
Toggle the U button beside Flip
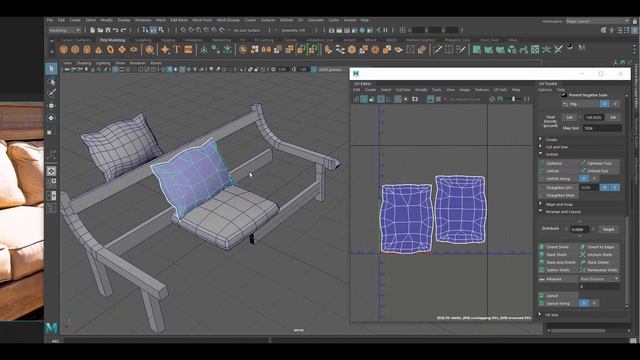pyautogui.click(x=604, y=104)
